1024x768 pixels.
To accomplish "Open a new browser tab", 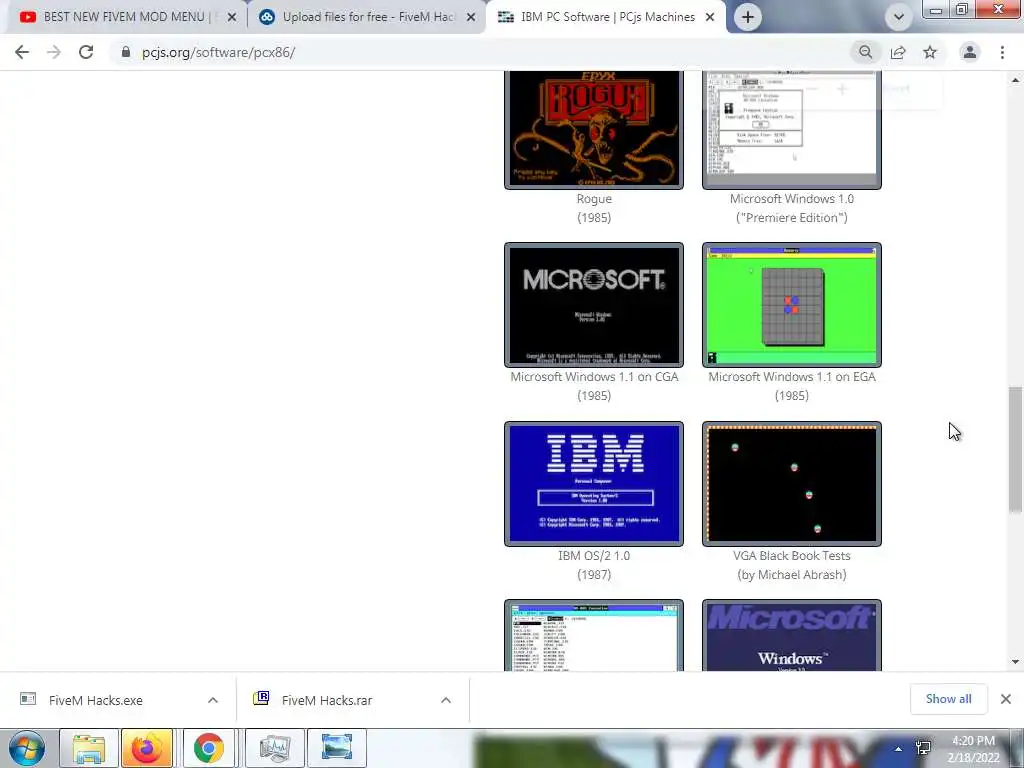I will click(748, 17).
